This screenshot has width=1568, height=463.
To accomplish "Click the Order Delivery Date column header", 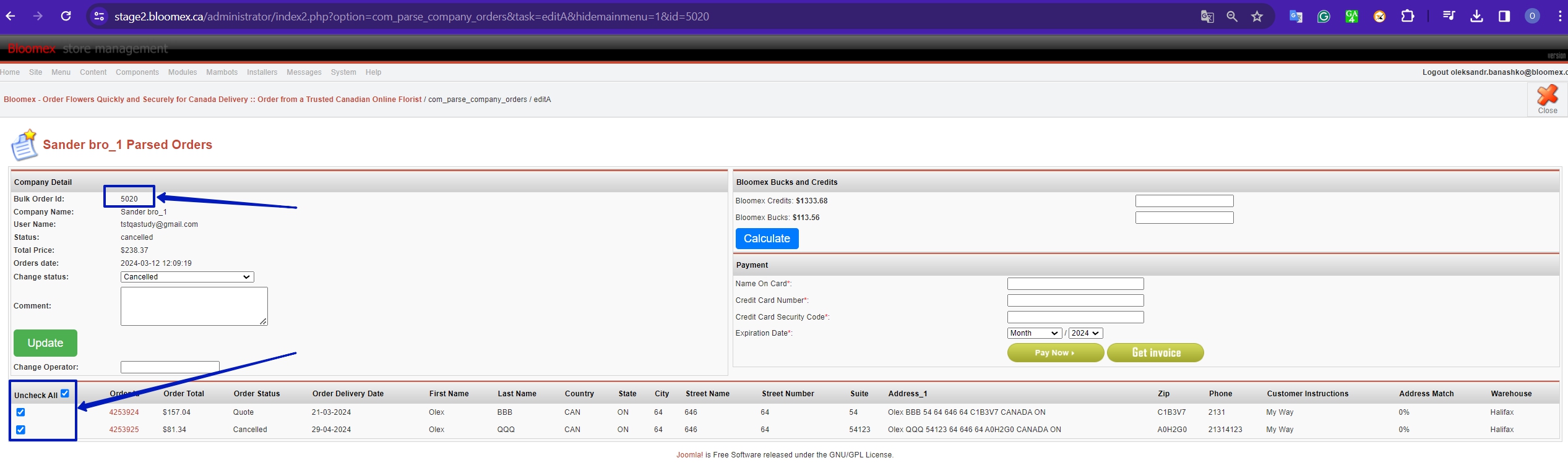I will [x=348, y=394].
